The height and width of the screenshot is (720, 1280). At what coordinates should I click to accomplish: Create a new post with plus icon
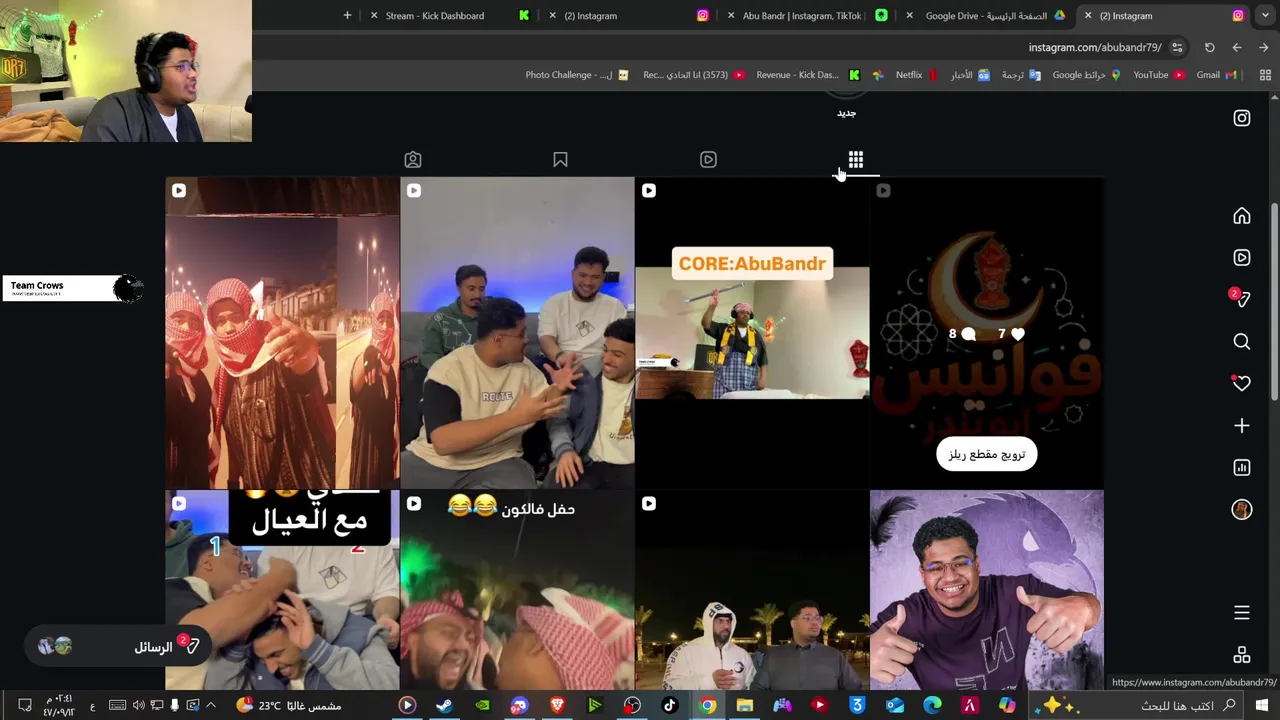click(x=1242, y=426)
